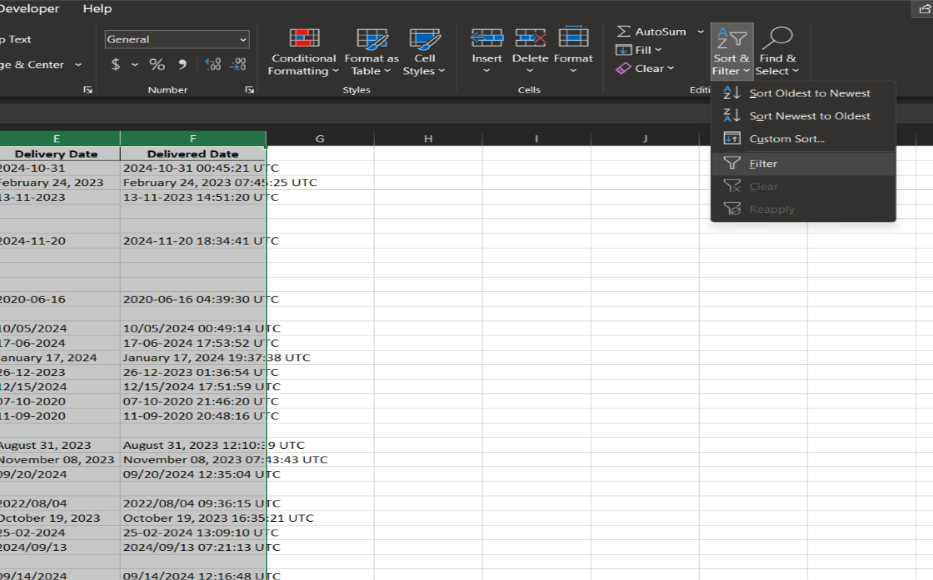Open the Developer ribbon tab

30,9
